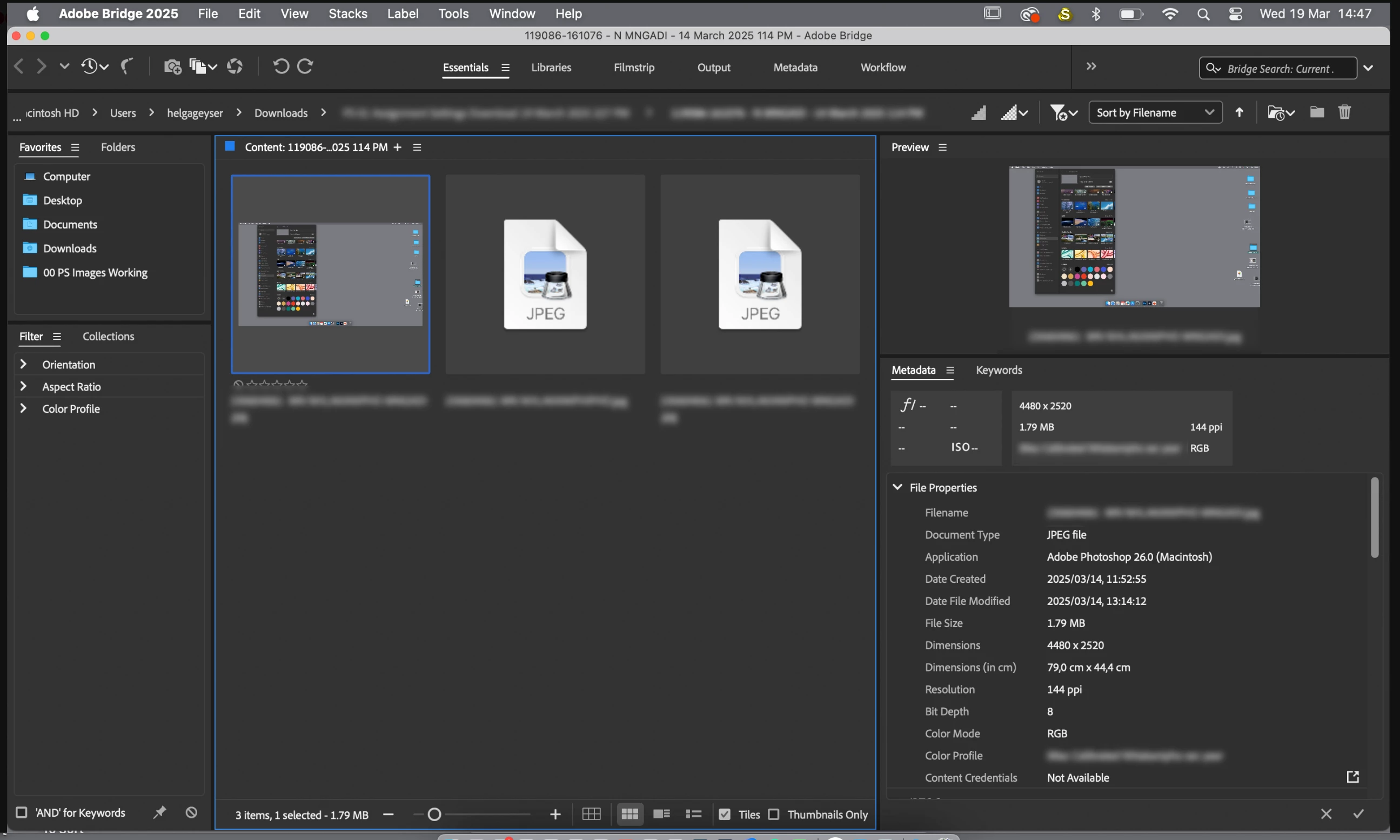The width and height of the screenshot is (1400, 840).
Task: Click the Return to Adobe Photoshop boomerang icon
Action: coord(128,67)
